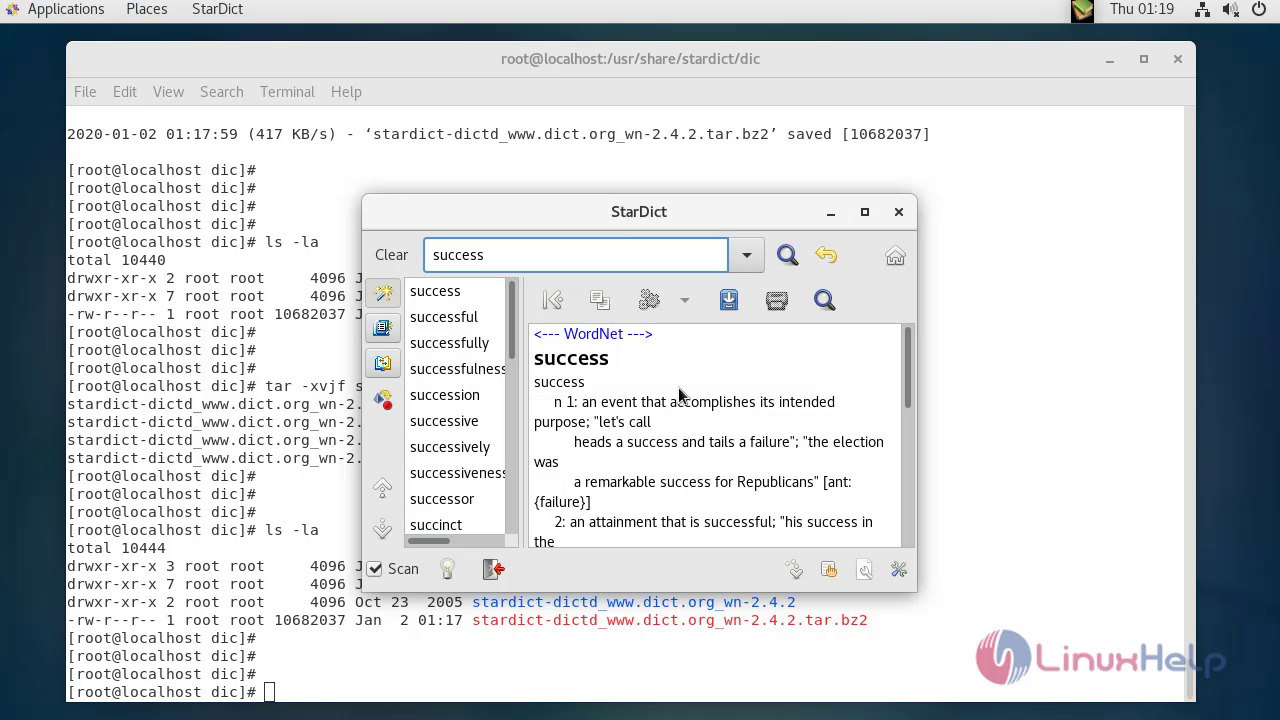
Task: Toggle the Scan checkbox
Action: (x=375, y=569)
